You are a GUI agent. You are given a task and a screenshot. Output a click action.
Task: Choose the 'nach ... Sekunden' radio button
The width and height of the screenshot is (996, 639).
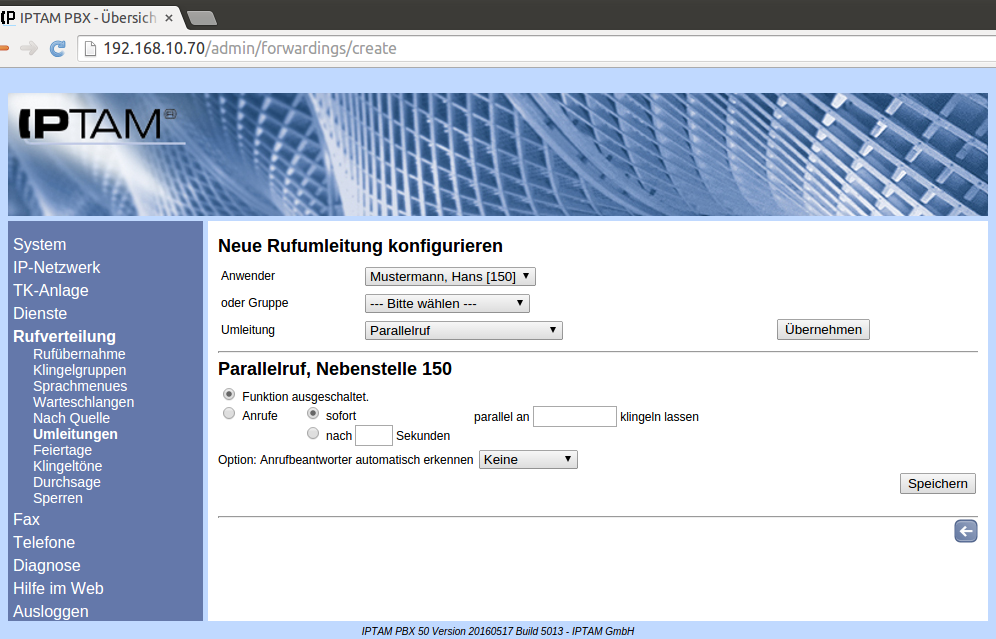(x=313, y=434)
